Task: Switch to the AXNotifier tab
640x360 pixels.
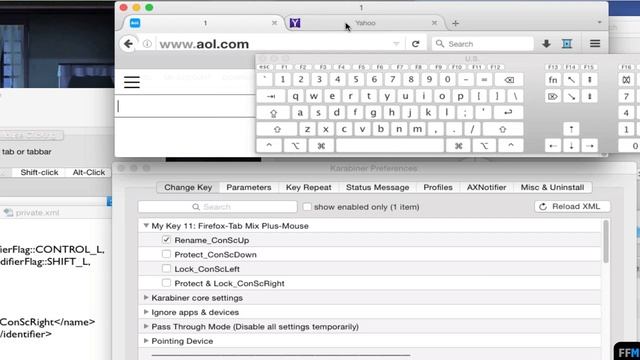Action: tap(487, 187)
